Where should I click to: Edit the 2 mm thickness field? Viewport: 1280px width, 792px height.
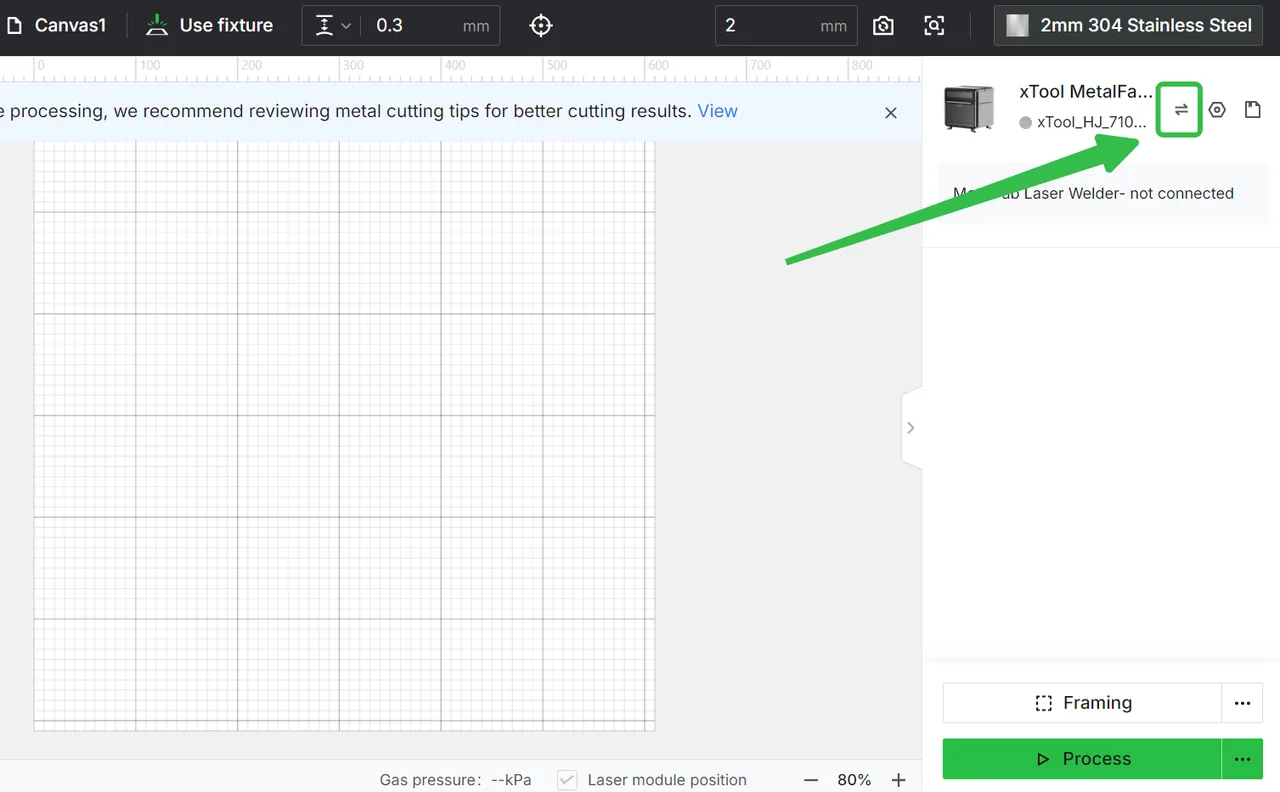tap(786, 26)
